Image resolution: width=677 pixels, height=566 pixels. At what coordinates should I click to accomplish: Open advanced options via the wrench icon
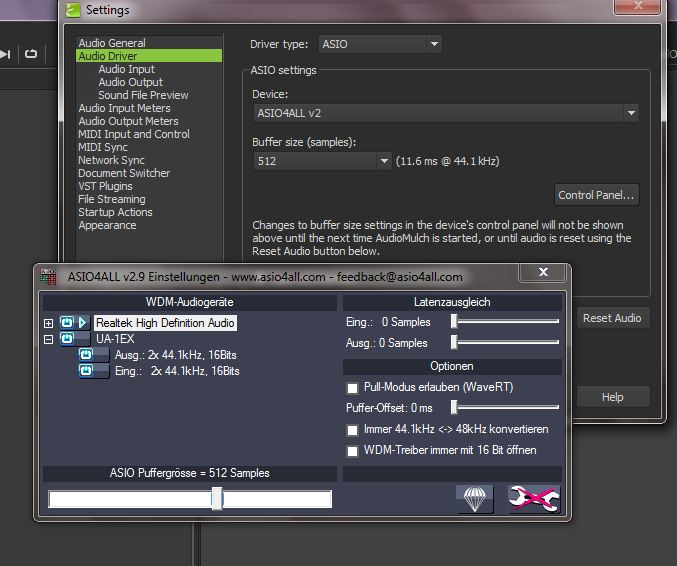(534, 499)
